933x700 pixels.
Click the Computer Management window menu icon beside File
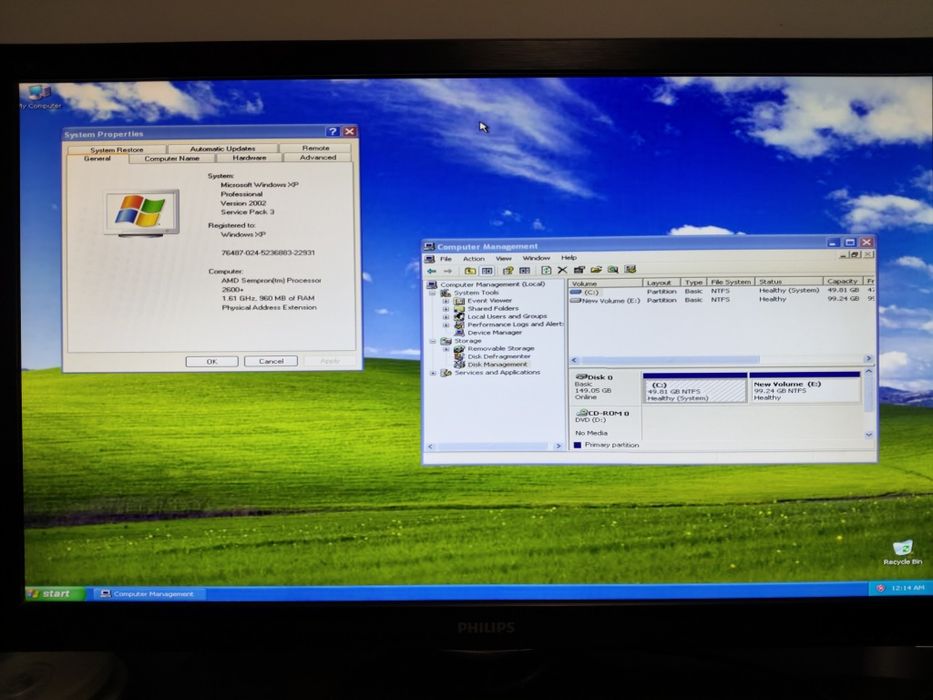pyautogui.click(x=430, y=259)
